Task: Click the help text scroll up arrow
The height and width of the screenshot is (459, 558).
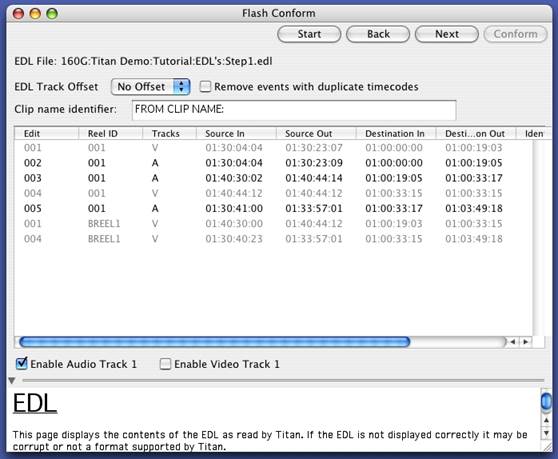Action: coord(546,421)
